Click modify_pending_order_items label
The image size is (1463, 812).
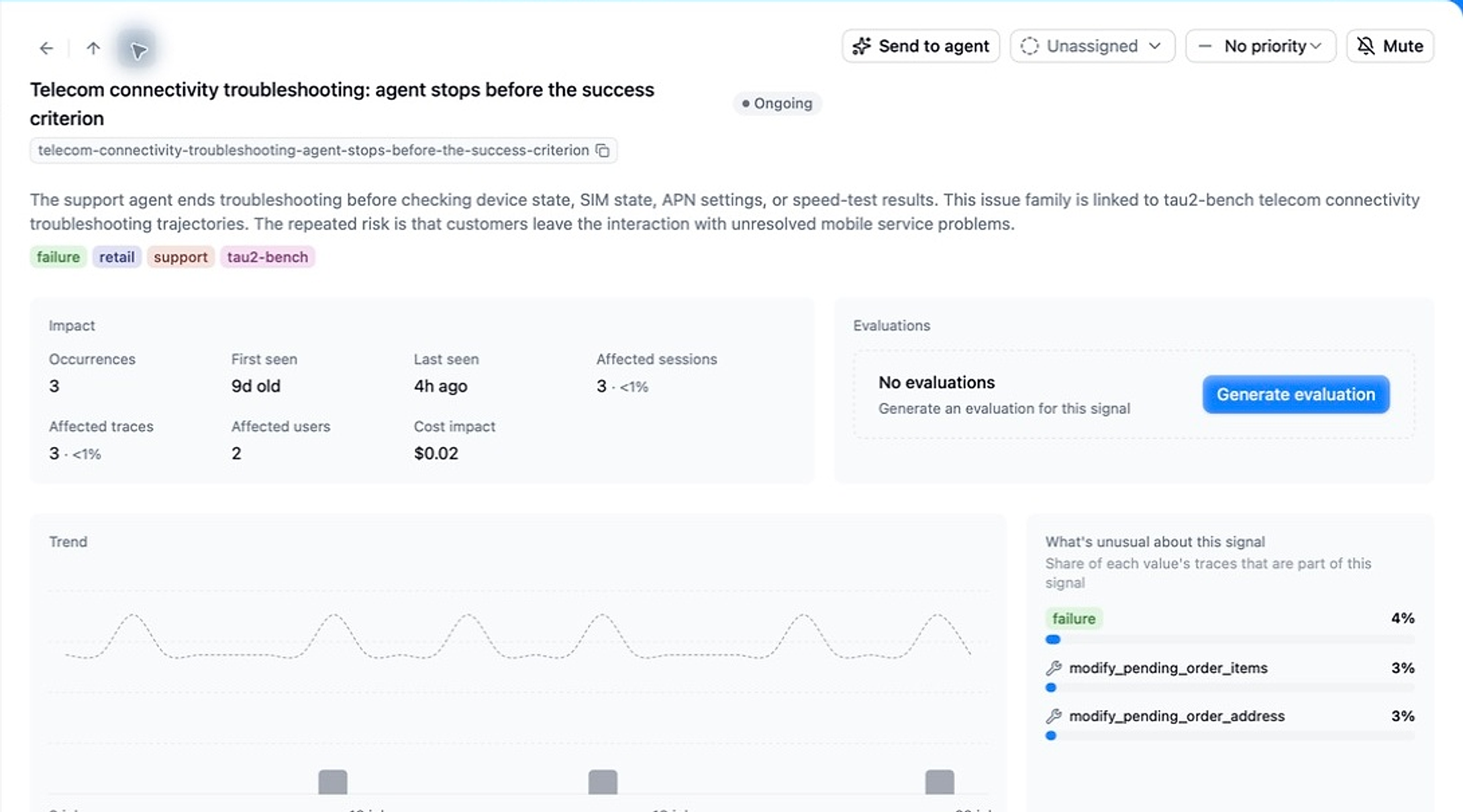[x=1168, y=668]
